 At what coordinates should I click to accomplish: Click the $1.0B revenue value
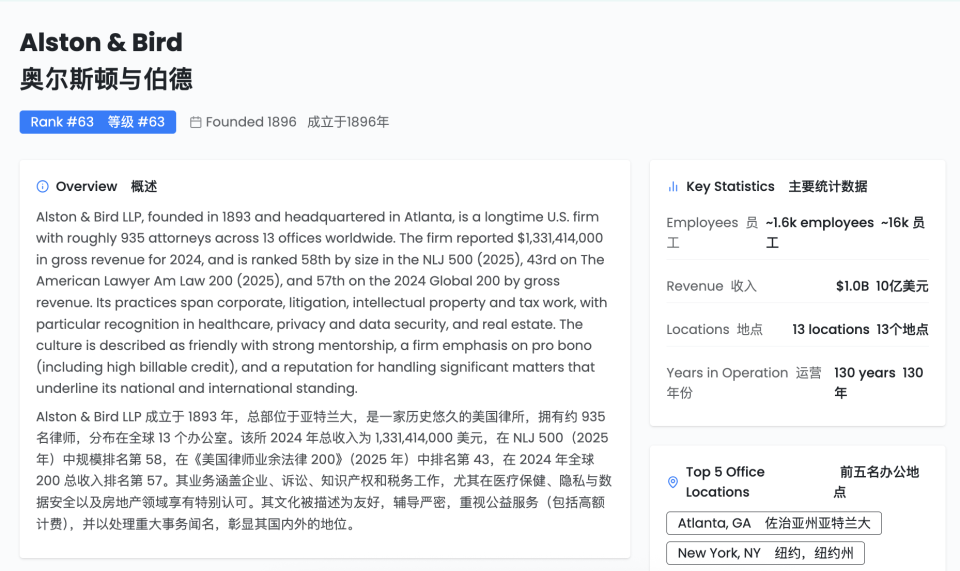pyautogui.click(x=852, y=286)
